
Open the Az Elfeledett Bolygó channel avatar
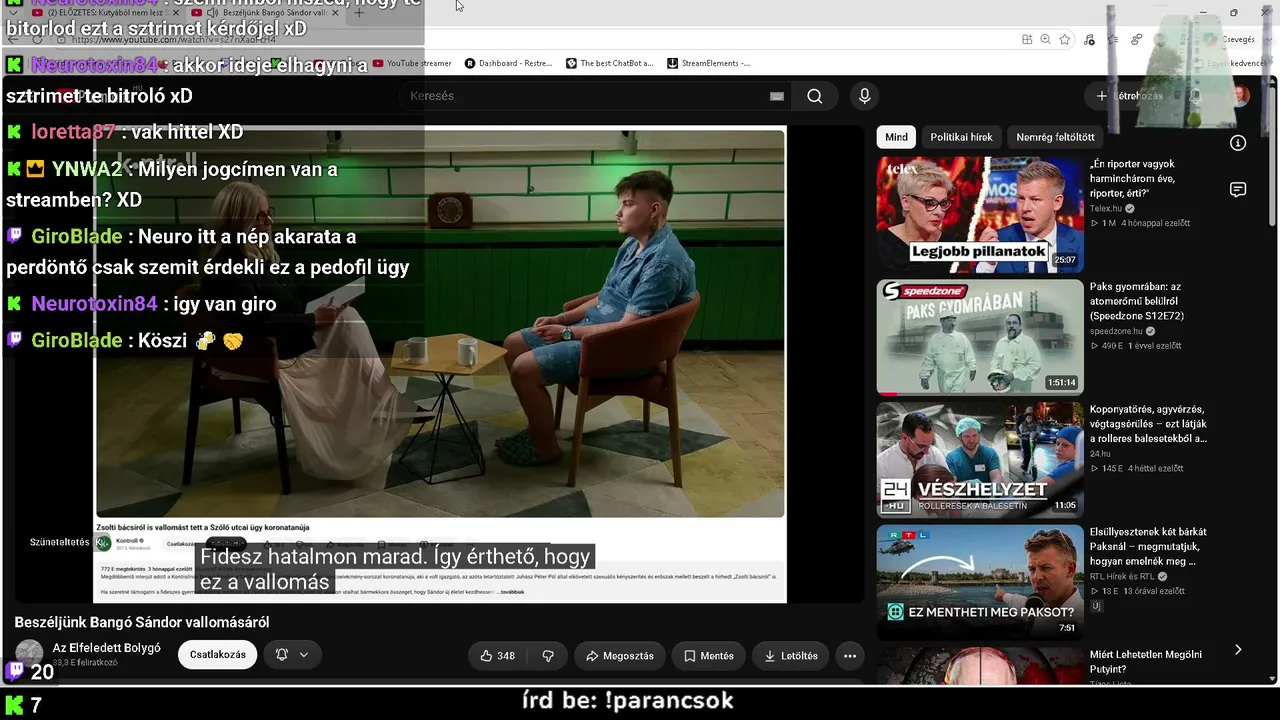coord(29,652)
